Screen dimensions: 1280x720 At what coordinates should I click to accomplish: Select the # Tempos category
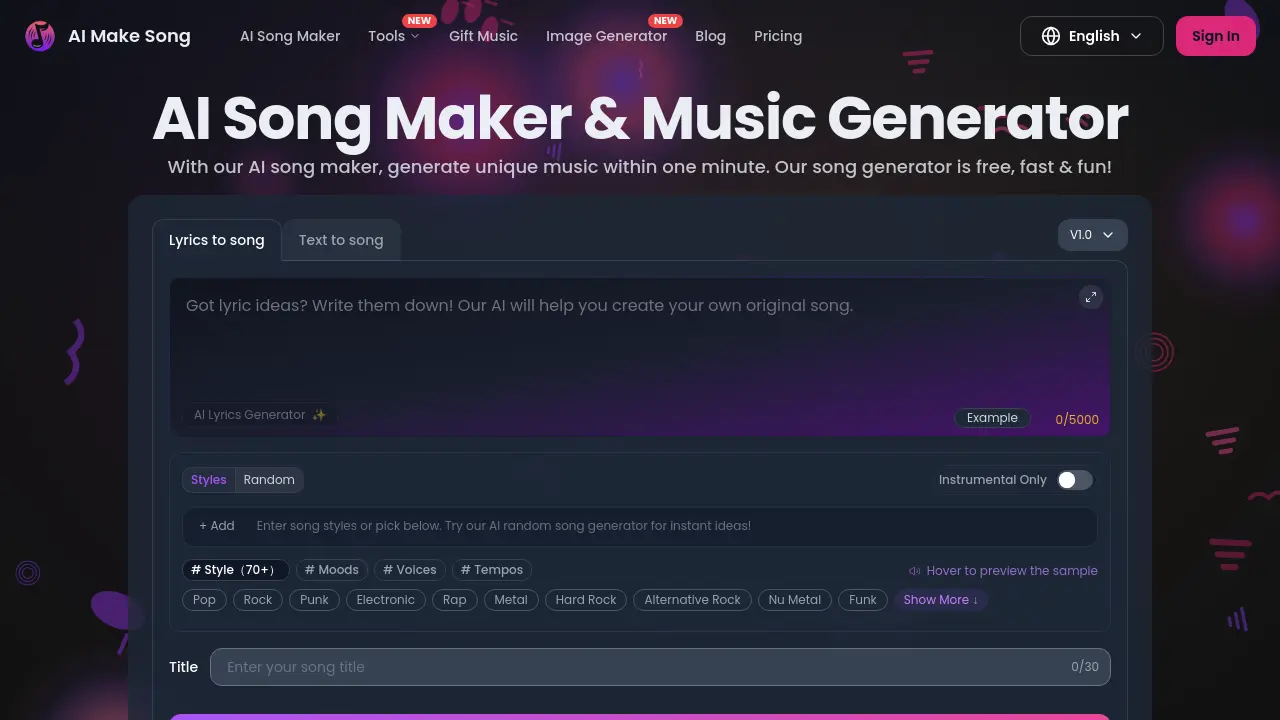[491, 570]
